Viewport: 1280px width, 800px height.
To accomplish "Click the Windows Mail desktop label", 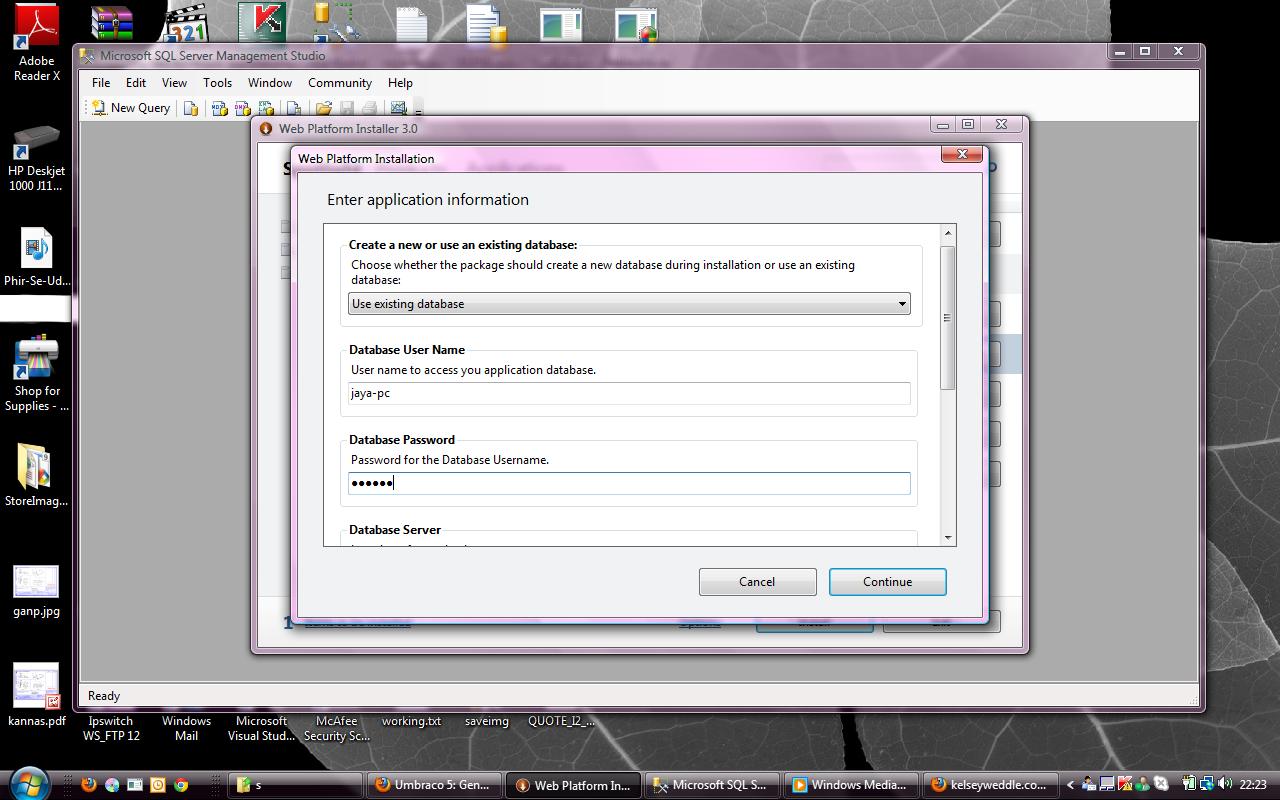I will point(186,728).
